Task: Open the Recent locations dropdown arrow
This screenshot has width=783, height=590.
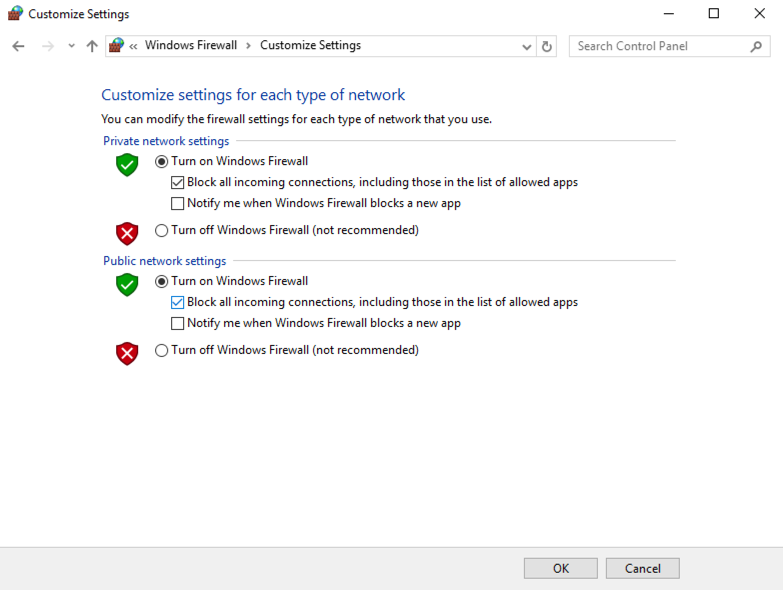Action: click(71, 46)
